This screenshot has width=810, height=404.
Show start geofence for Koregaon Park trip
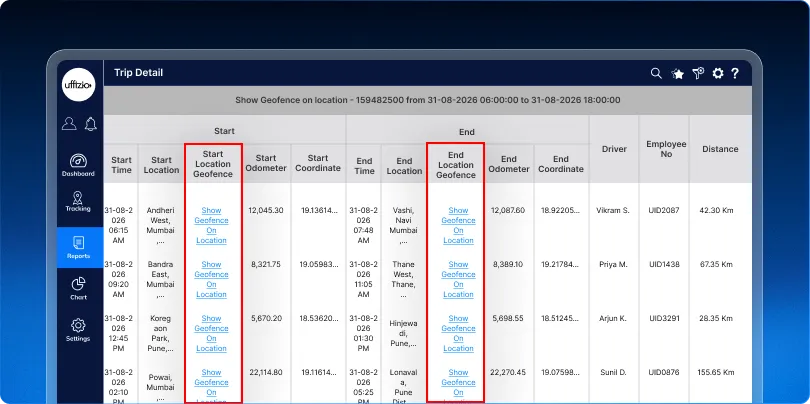click(211, 333)
